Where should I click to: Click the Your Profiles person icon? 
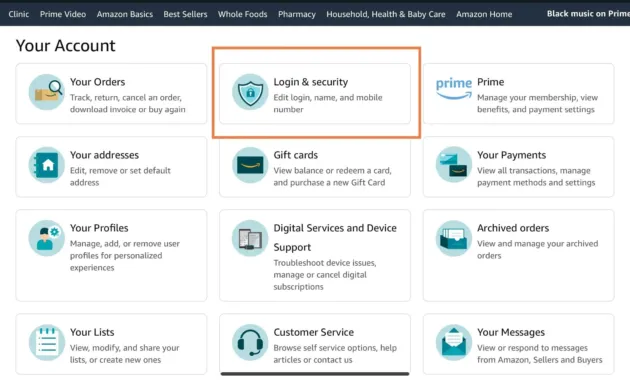46,238
